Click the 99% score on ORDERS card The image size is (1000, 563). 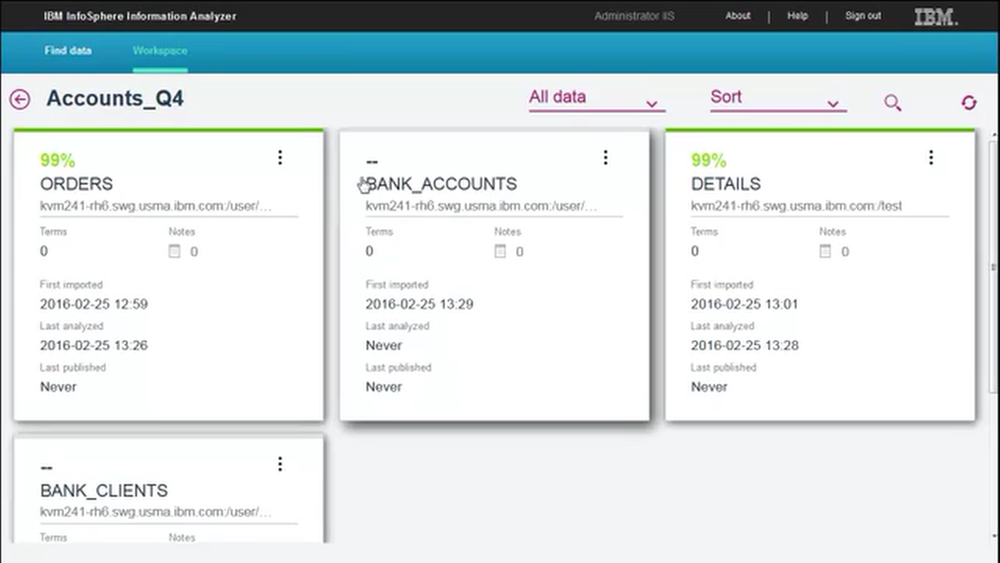pyautogui.click(x=57, y=160)
